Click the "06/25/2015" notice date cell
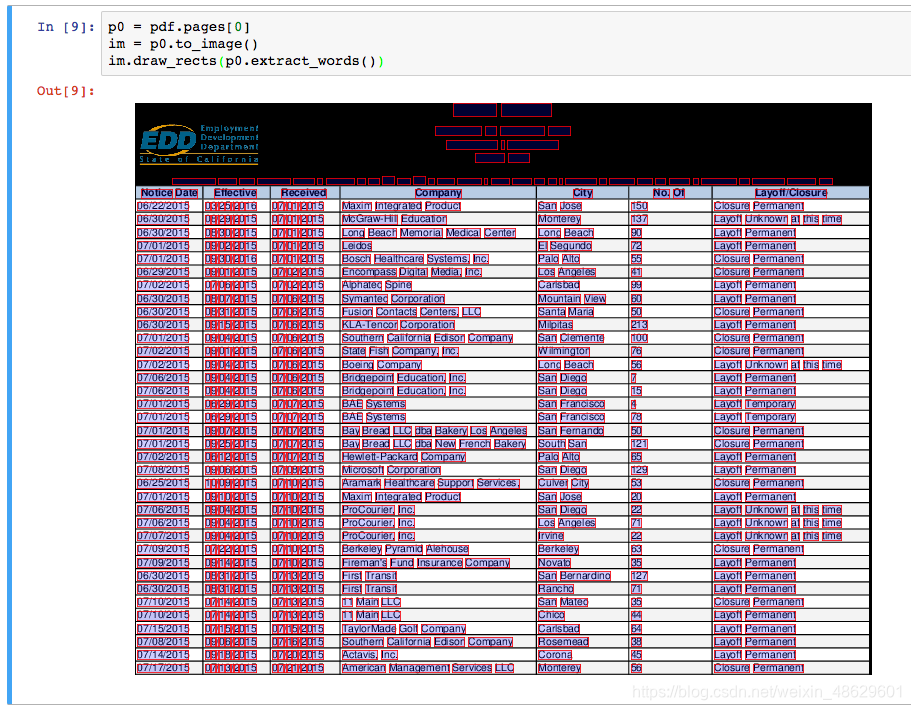This screenshot has width=911, height=710. pos(163,483)
